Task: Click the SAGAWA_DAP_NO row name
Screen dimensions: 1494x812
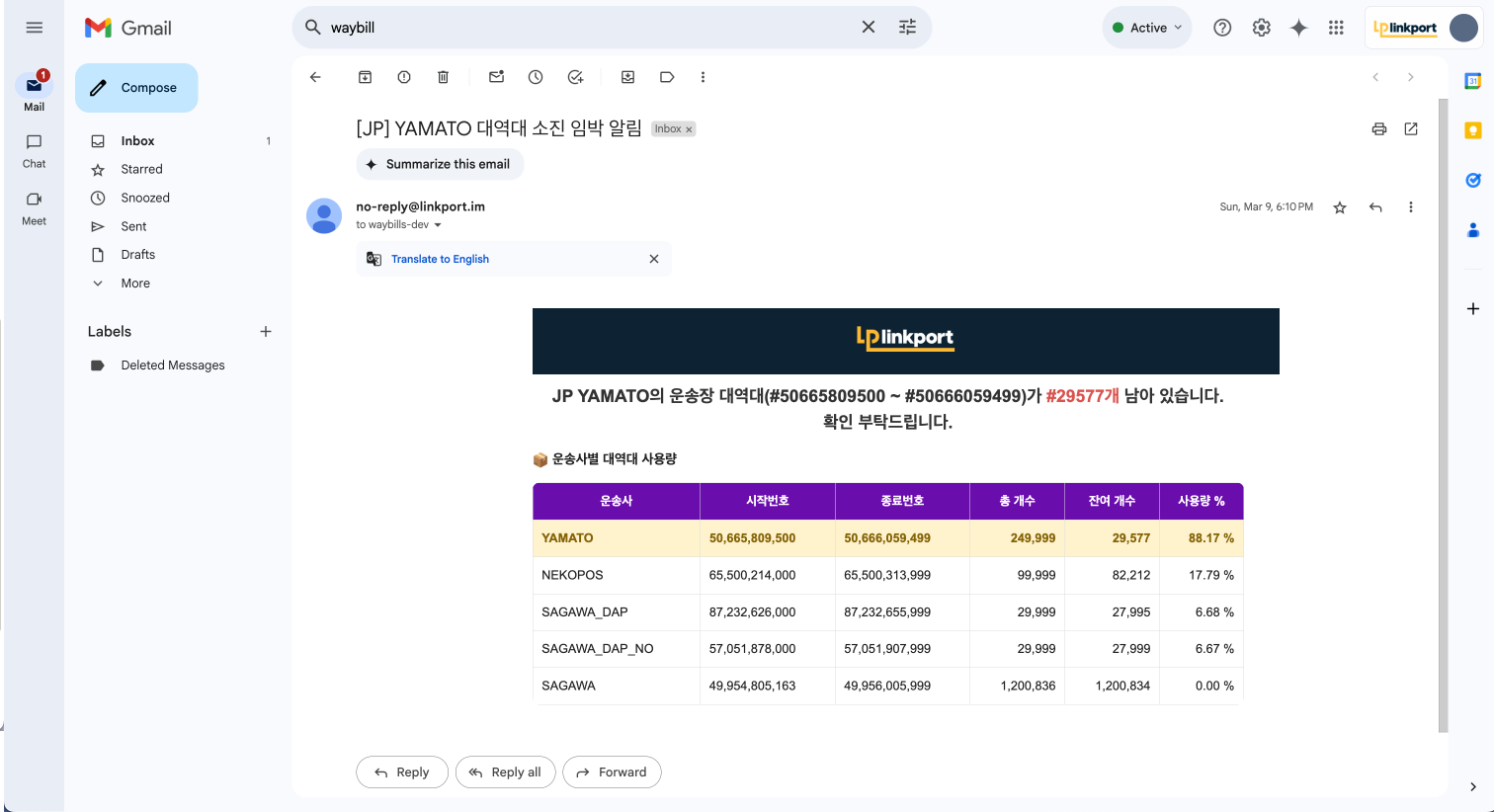Action: click(x=598, y=649)
